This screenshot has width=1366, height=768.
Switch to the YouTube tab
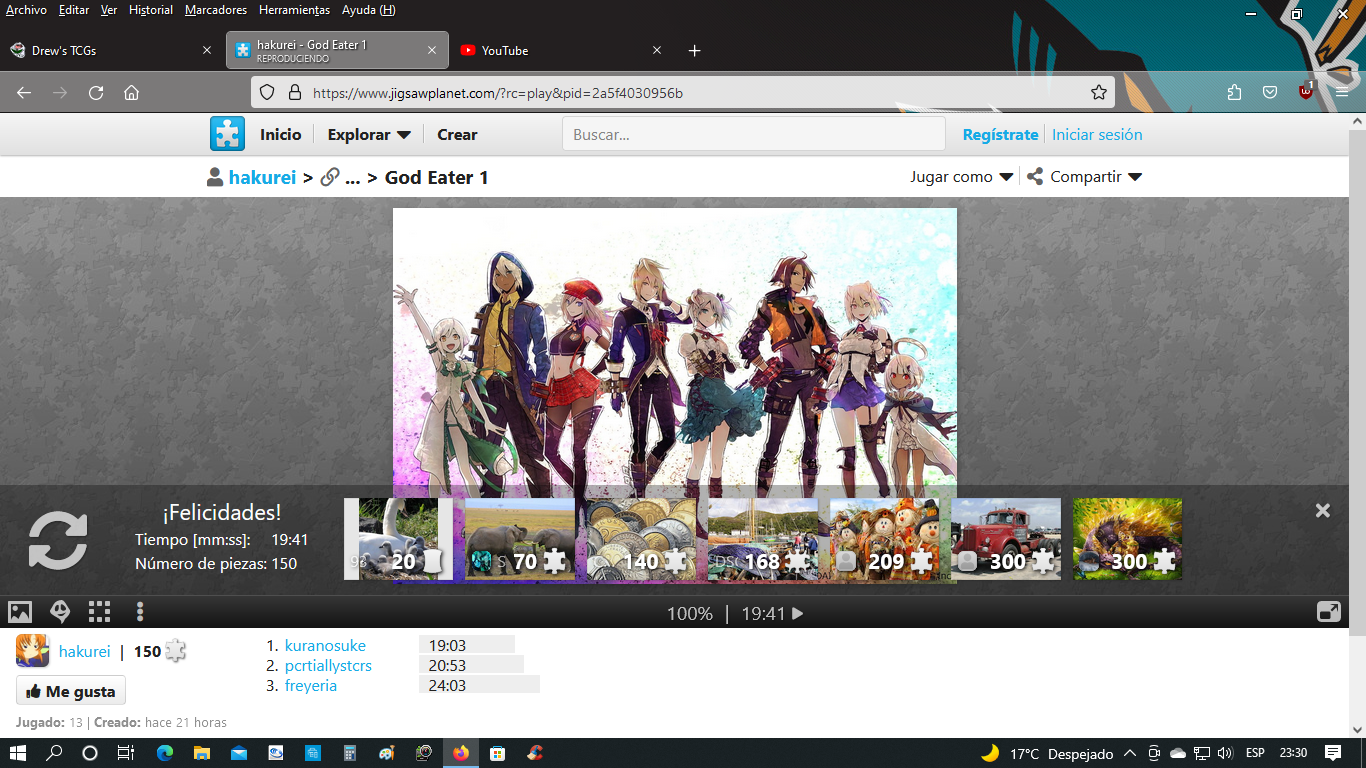(x=561, y=50)
